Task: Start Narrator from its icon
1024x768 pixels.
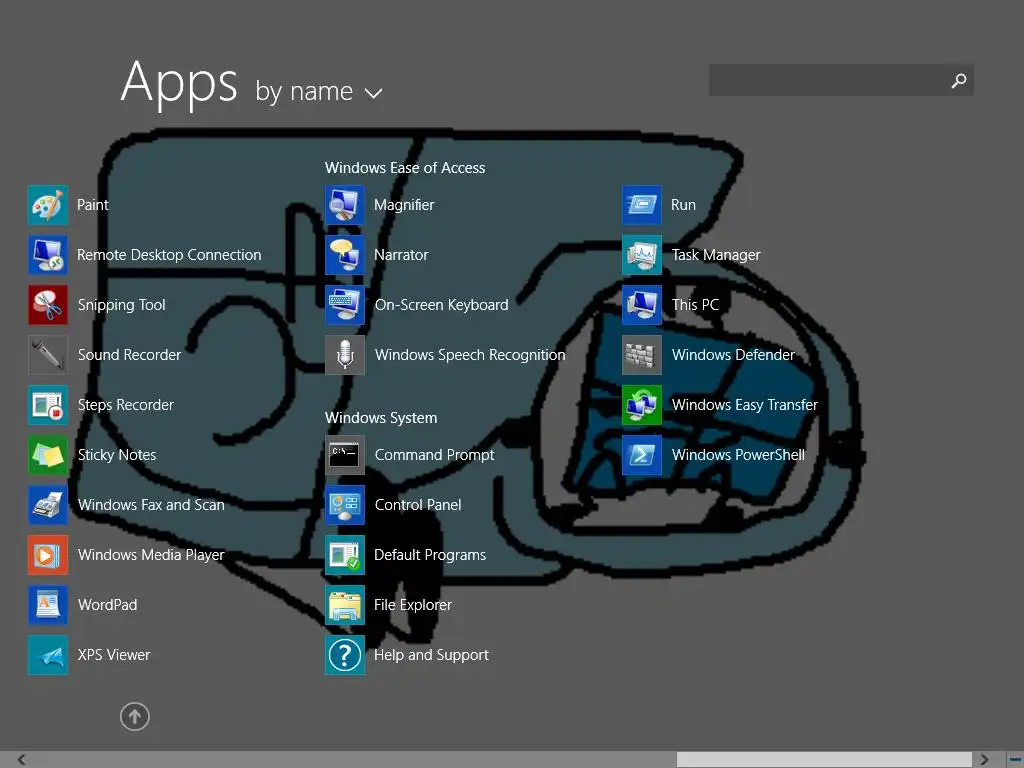Action: coord(345,255)
